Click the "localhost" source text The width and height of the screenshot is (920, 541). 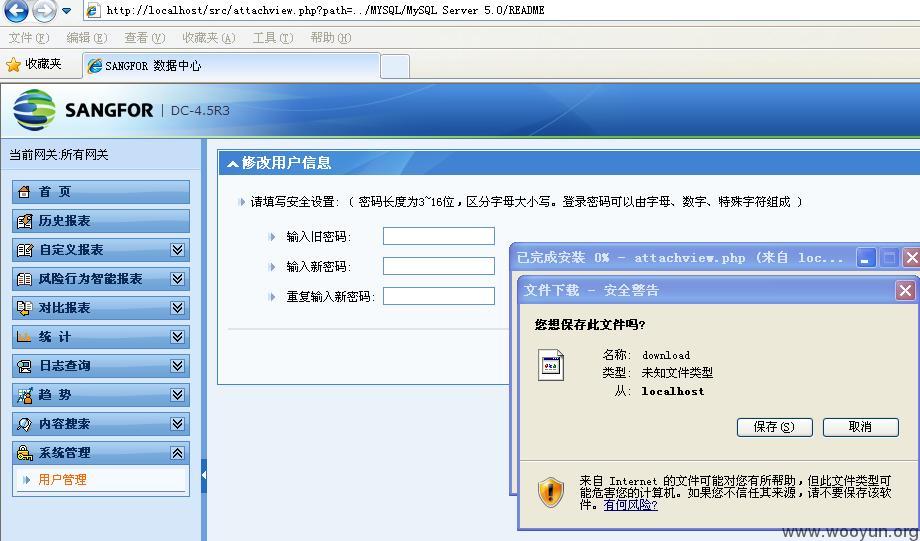(673, 391)
